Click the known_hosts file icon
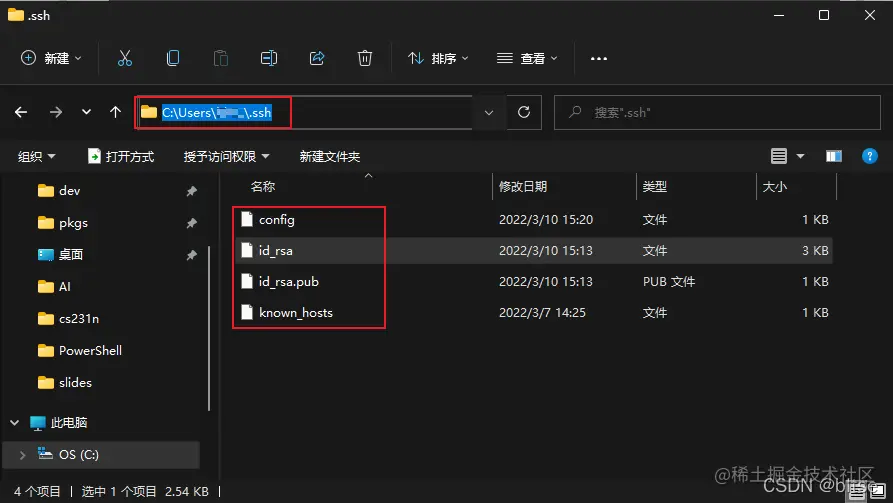Screen dimensions: 893x503 (247, 312)
